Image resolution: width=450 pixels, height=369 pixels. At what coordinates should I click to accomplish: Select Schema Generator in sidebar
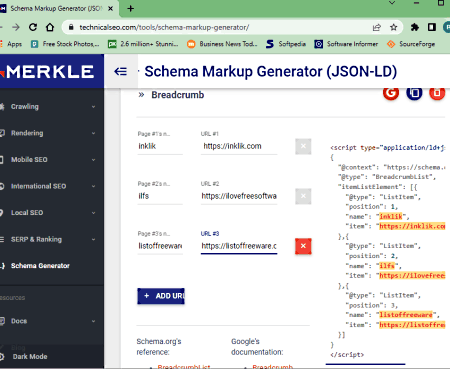point(40,266)
